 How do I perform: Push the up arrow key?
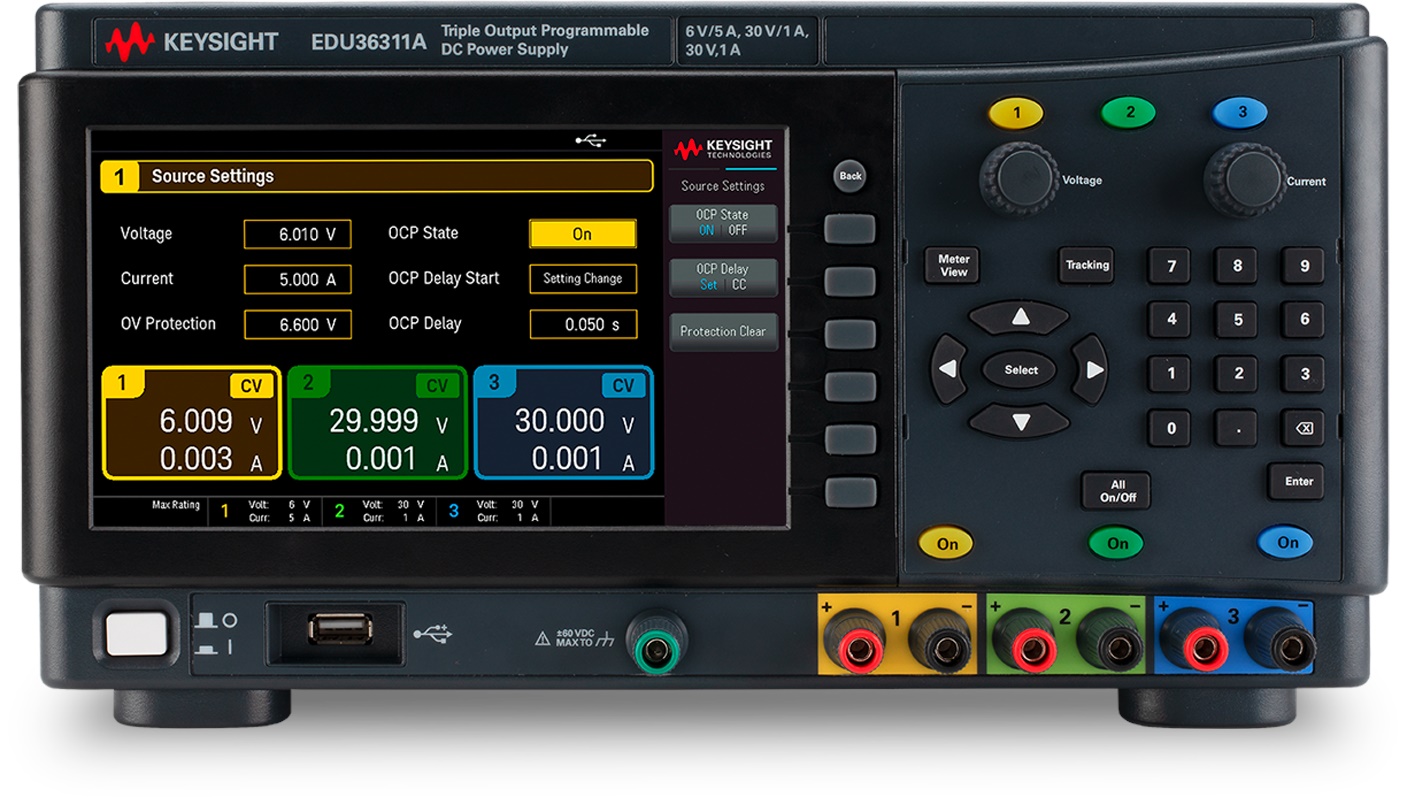1020,318
